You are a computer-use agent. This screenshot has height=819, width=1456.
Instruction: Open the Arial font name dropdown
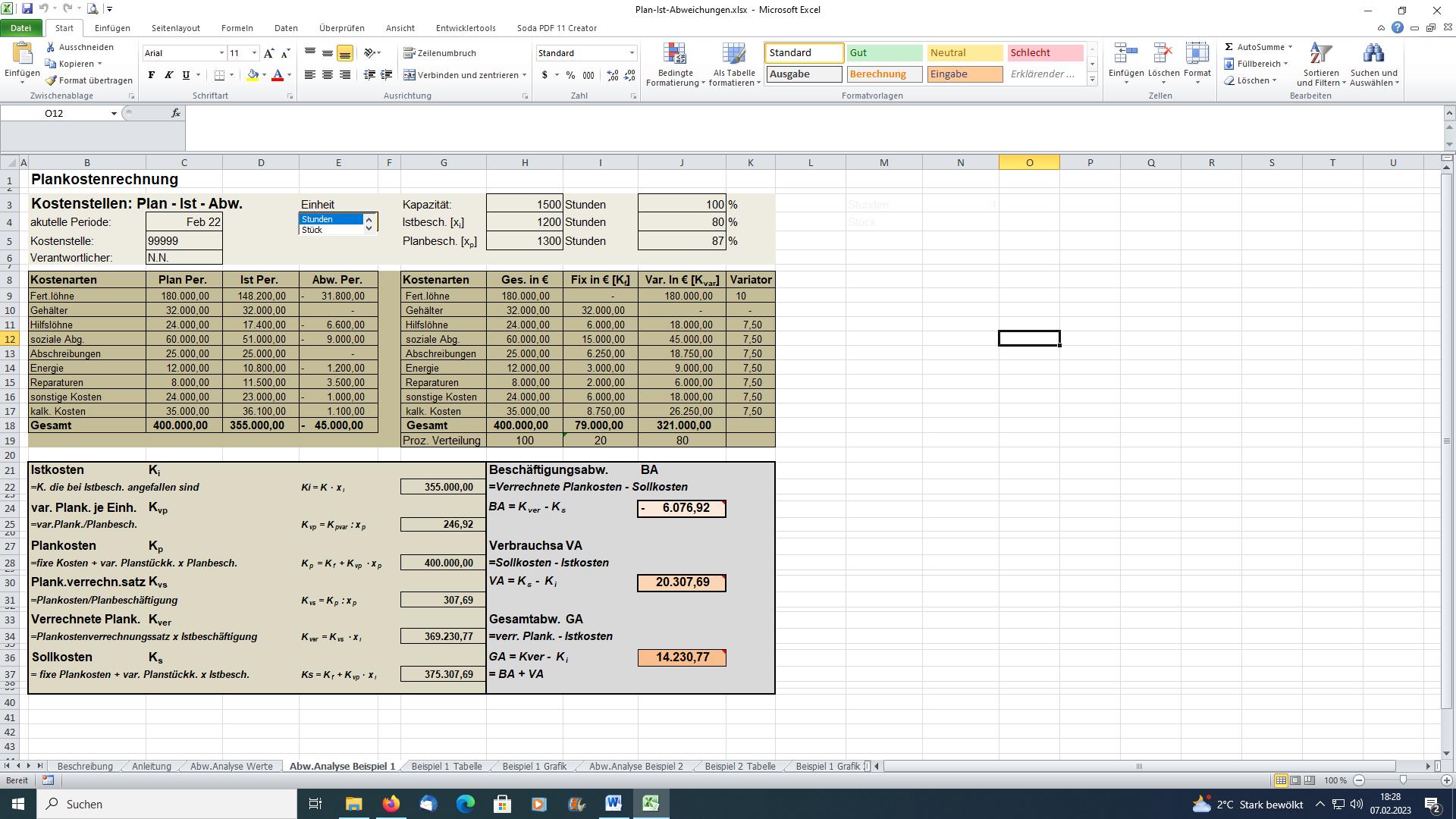[221, 53]
